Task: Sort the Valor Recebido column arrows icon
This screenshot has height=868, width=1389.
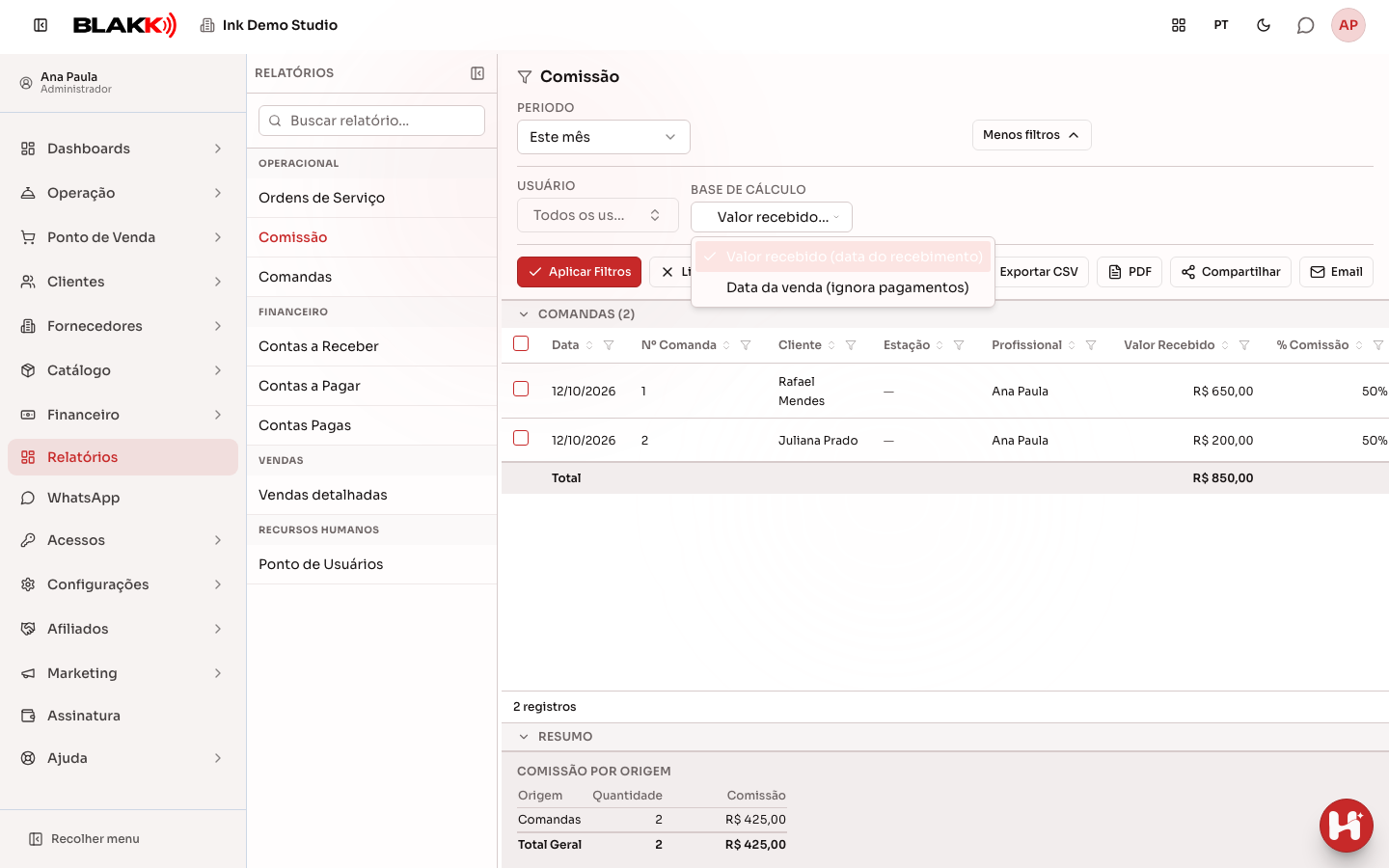Action: [1225, 345]
